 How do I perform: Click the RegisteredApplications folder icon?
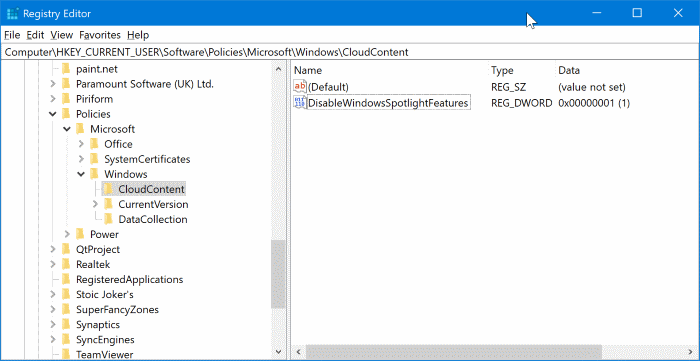(66, 279)
